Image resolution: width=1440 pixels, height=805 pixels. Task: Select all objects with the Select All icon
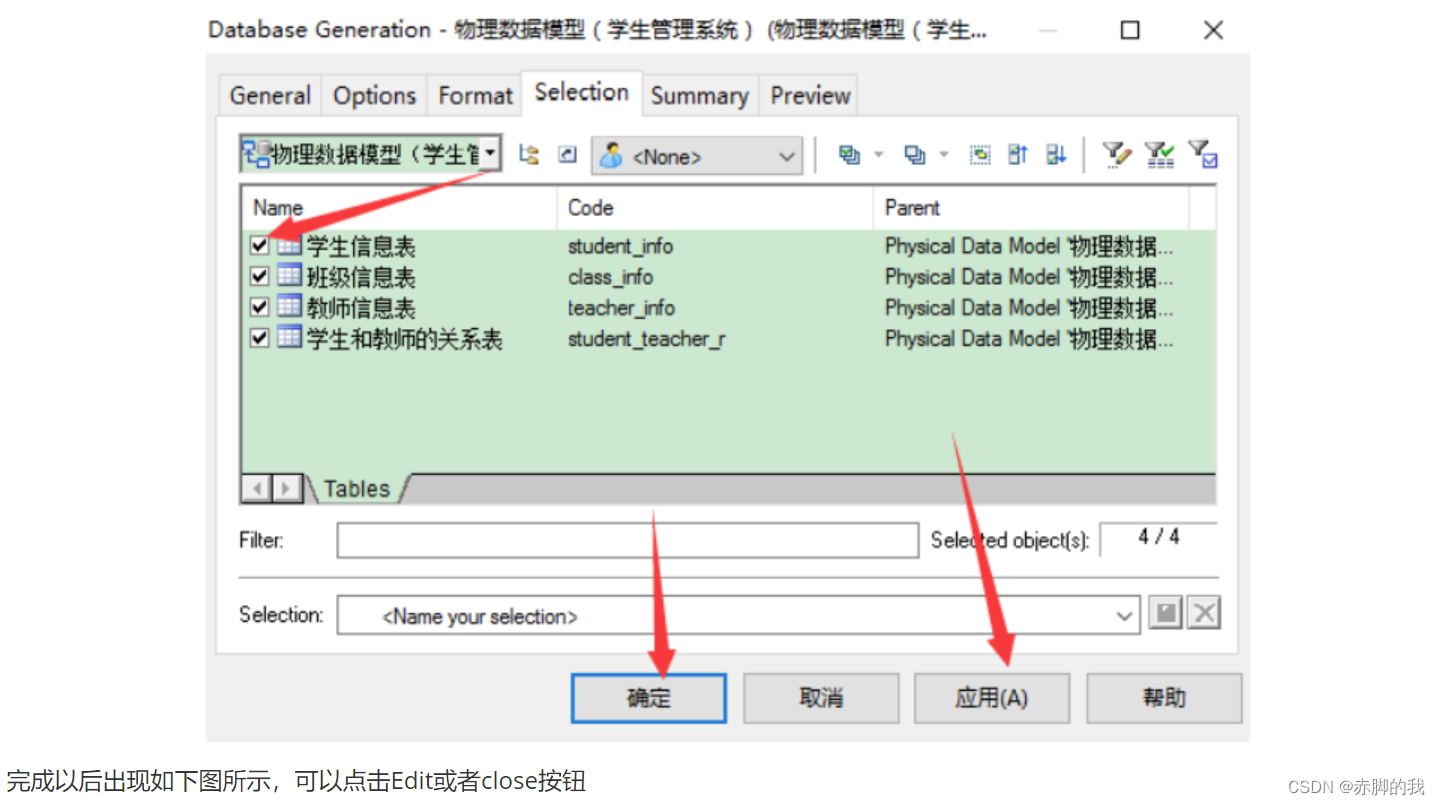(x=852, y=155)
